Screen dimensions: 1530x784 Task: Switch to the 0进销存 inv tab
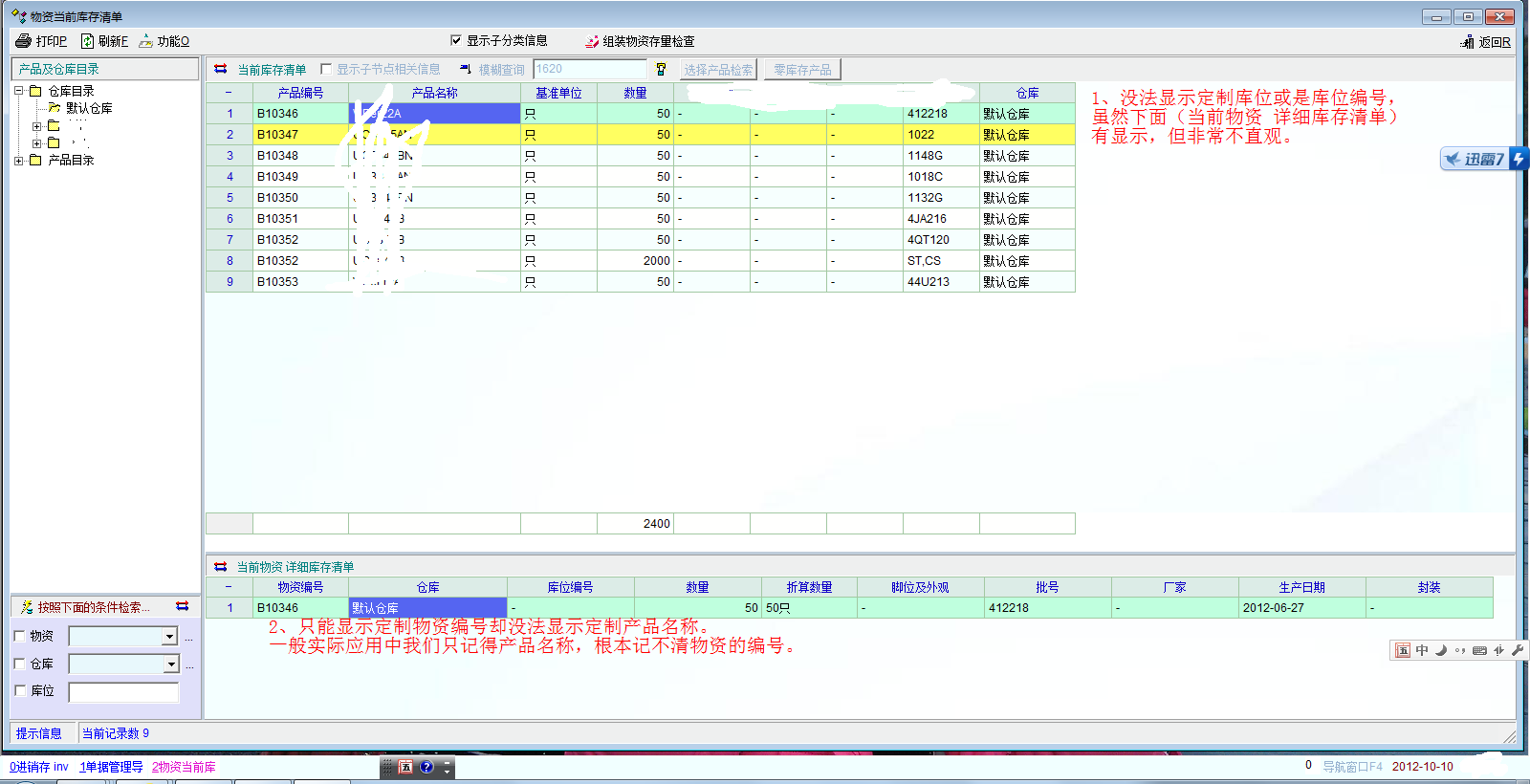coord(38,767)
